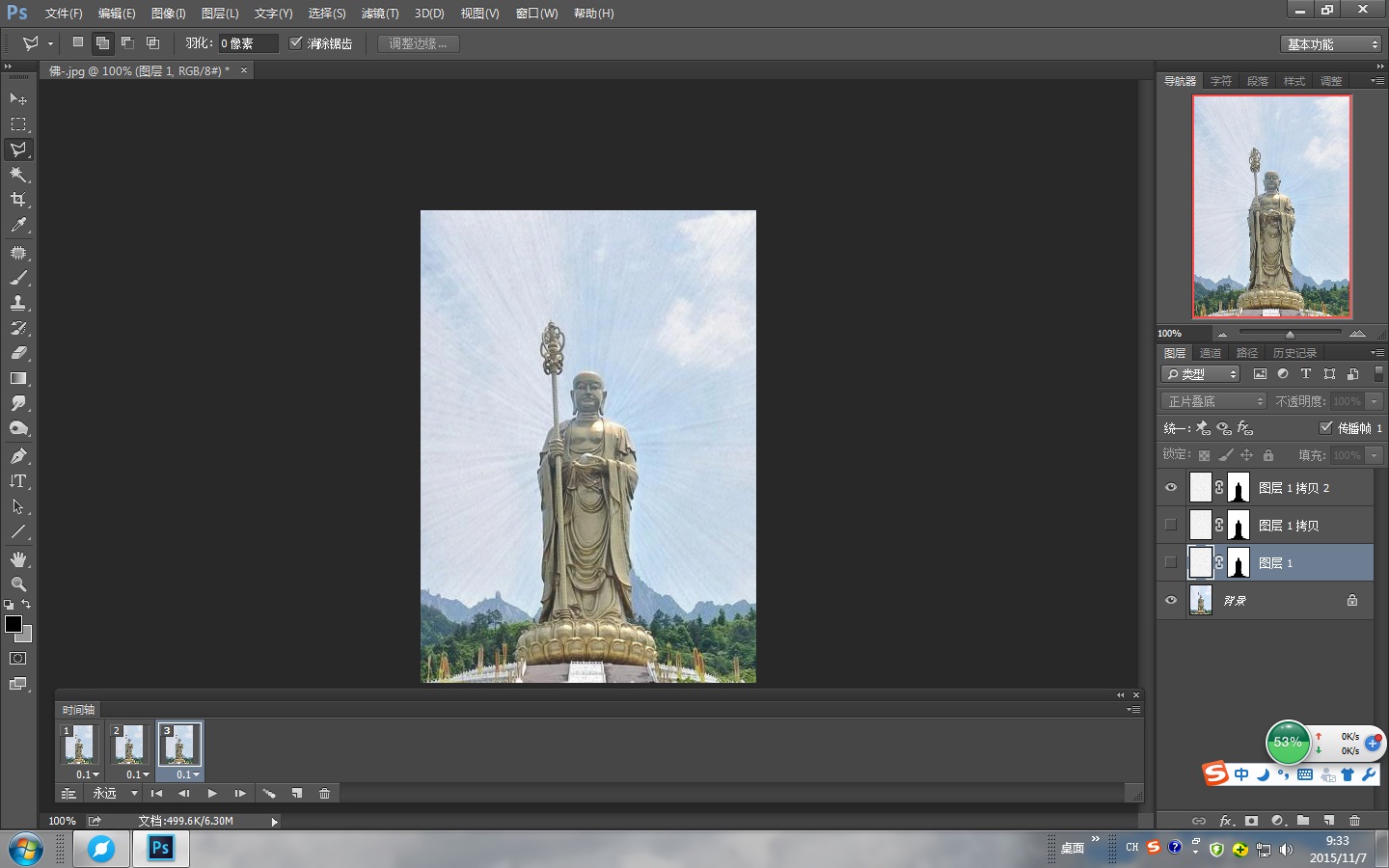
Task: Open the 类型 layer filter dropdown
Action: pos(1201,374)
